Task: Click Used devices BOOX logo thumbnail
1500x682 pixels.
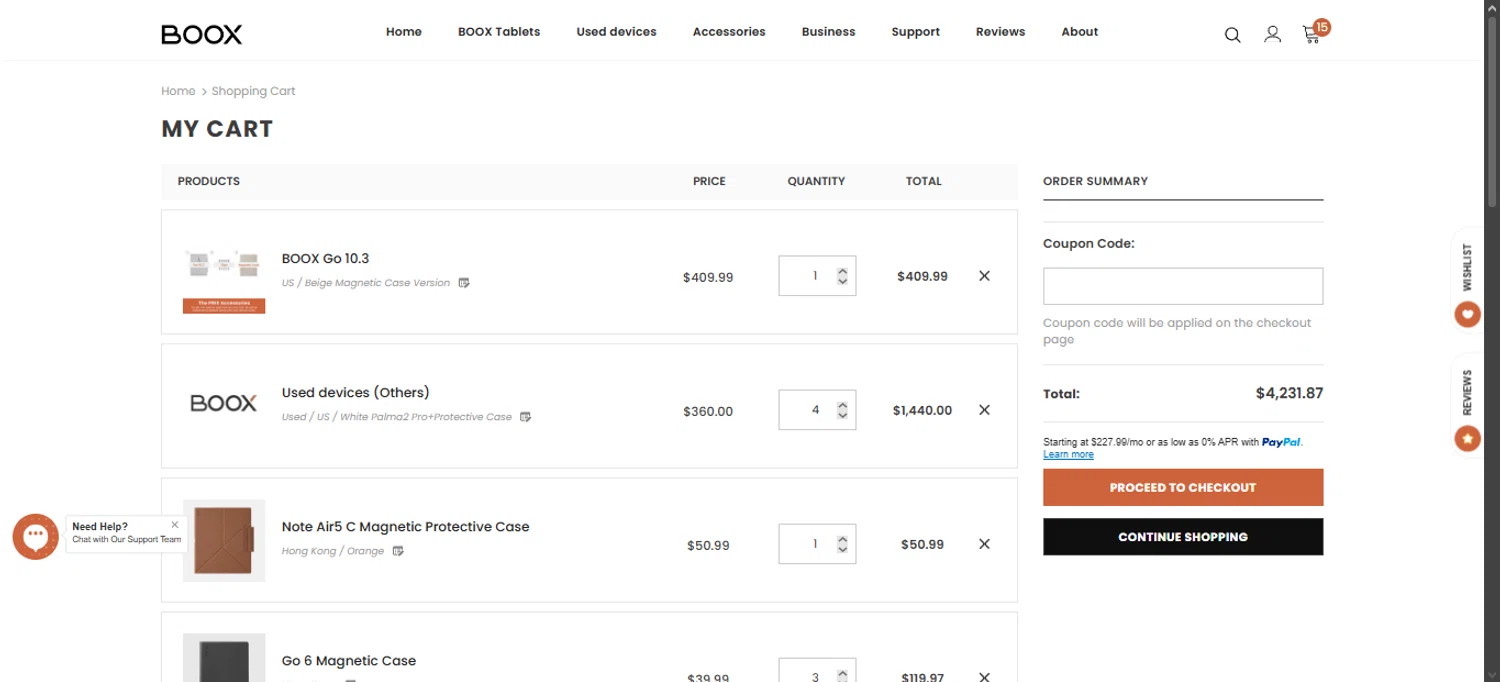Action: tap(224, 403)
